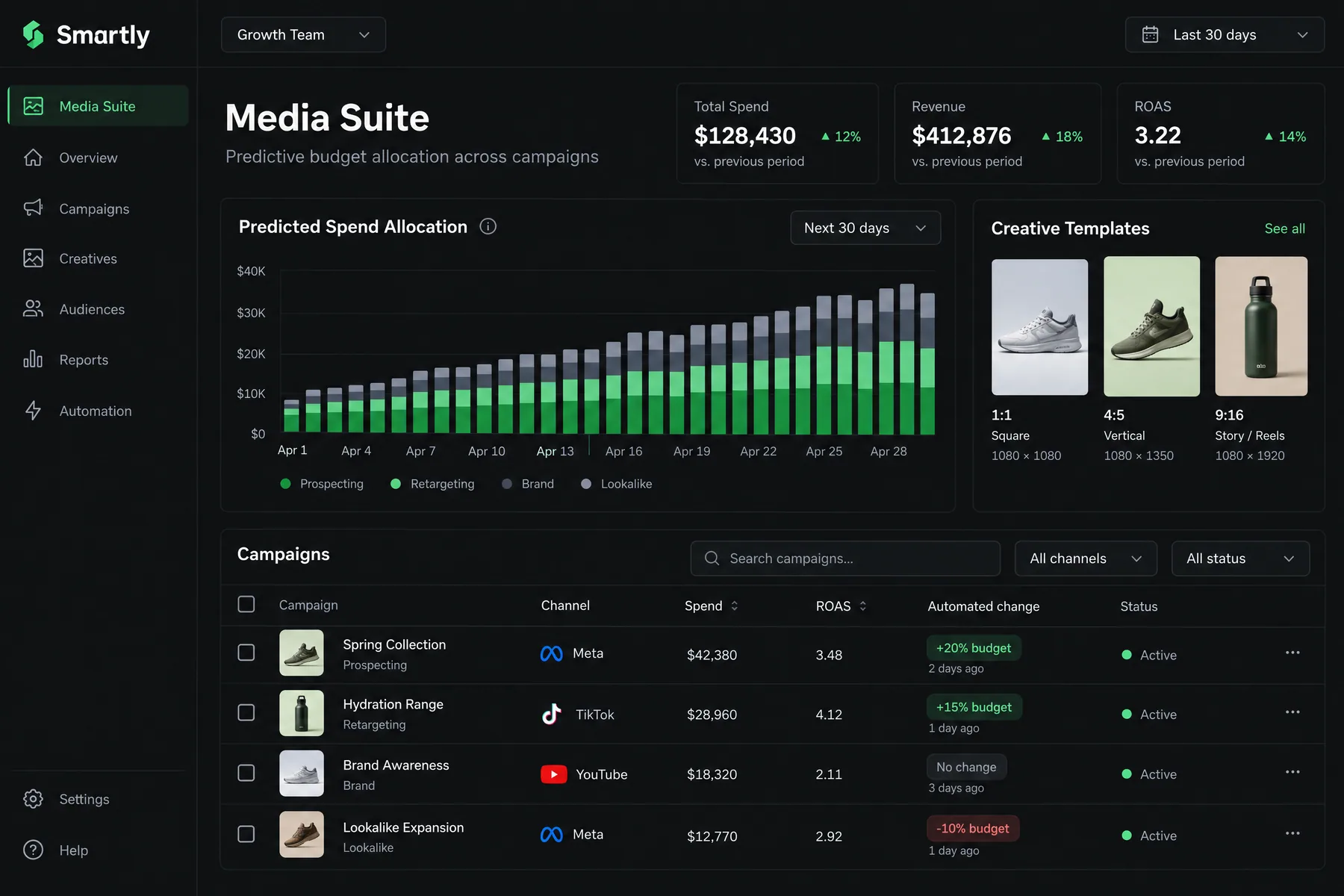Click the first chart bar at Apr 1

click(291, 417)
